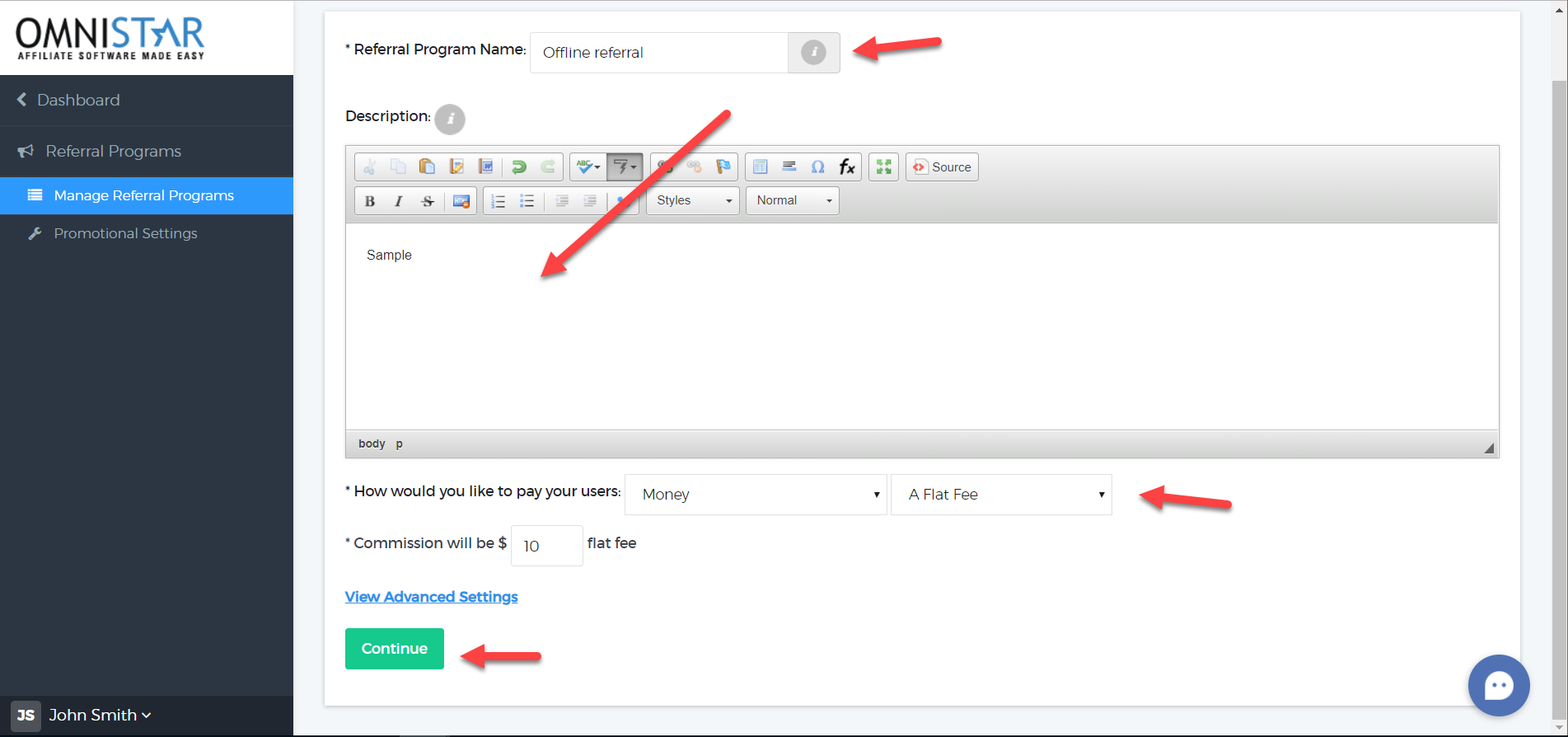Click the megaphone icon beside Referral Programs
This screenshot has height=737, width=1568.
coord(26,152)
